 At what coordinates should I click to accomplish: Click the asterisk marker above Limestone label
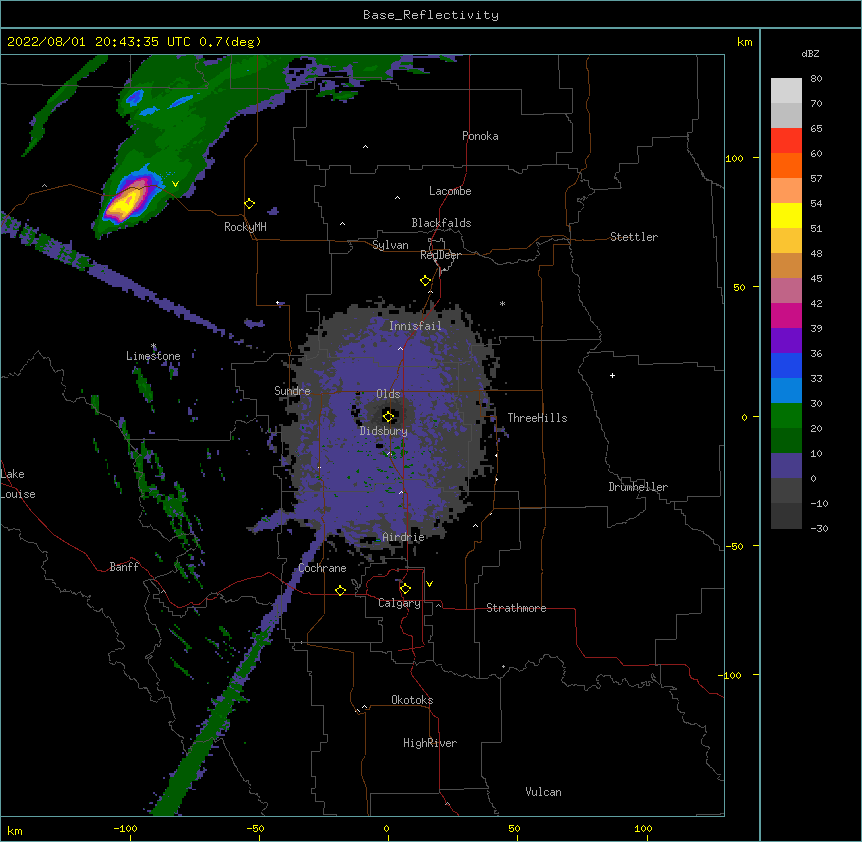(153, 346)
